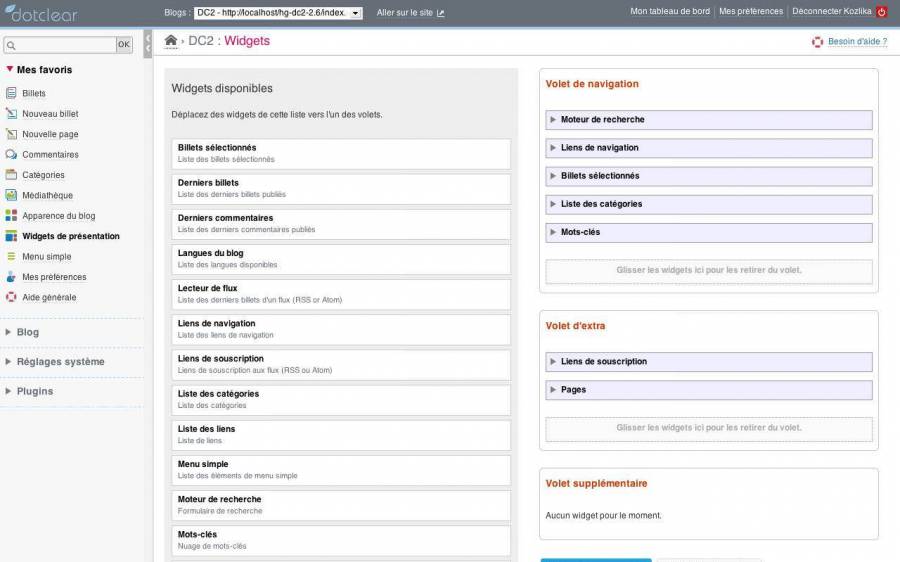Click the home icon in breadcrumb

[x=171, y=41]
